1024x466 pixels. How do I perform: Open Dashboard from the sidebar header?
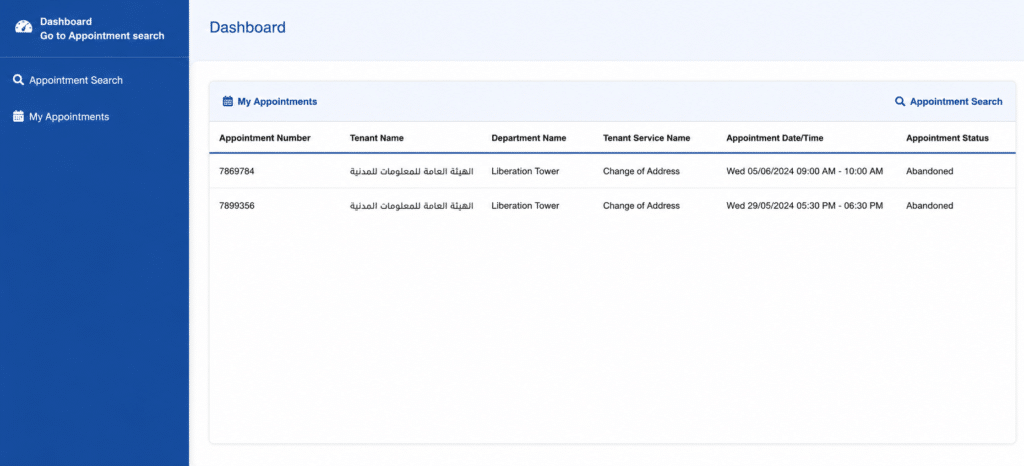pos(66,22)
